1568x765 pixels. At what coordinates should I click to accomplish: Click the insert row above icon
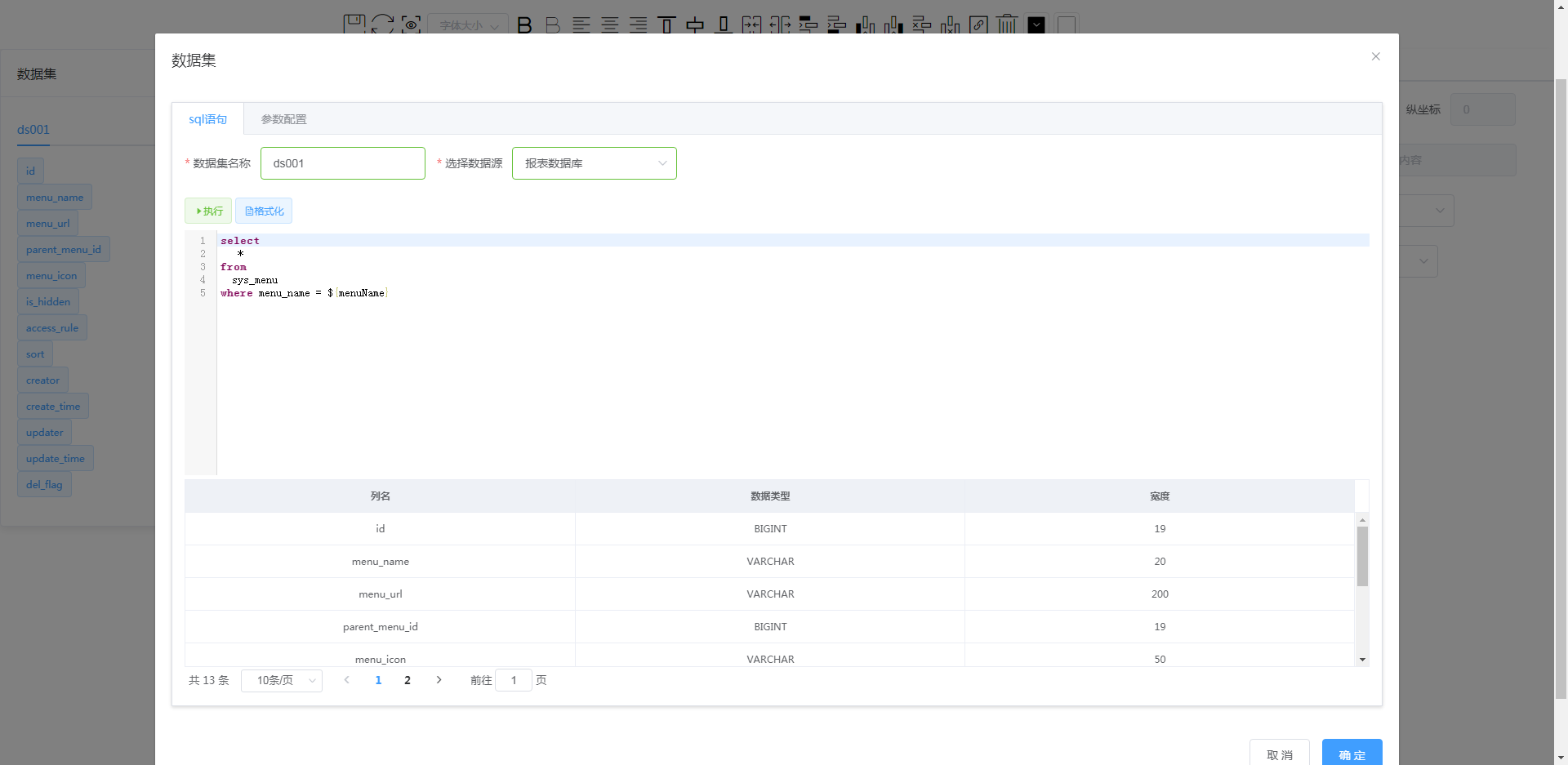[x=808, y=25]
